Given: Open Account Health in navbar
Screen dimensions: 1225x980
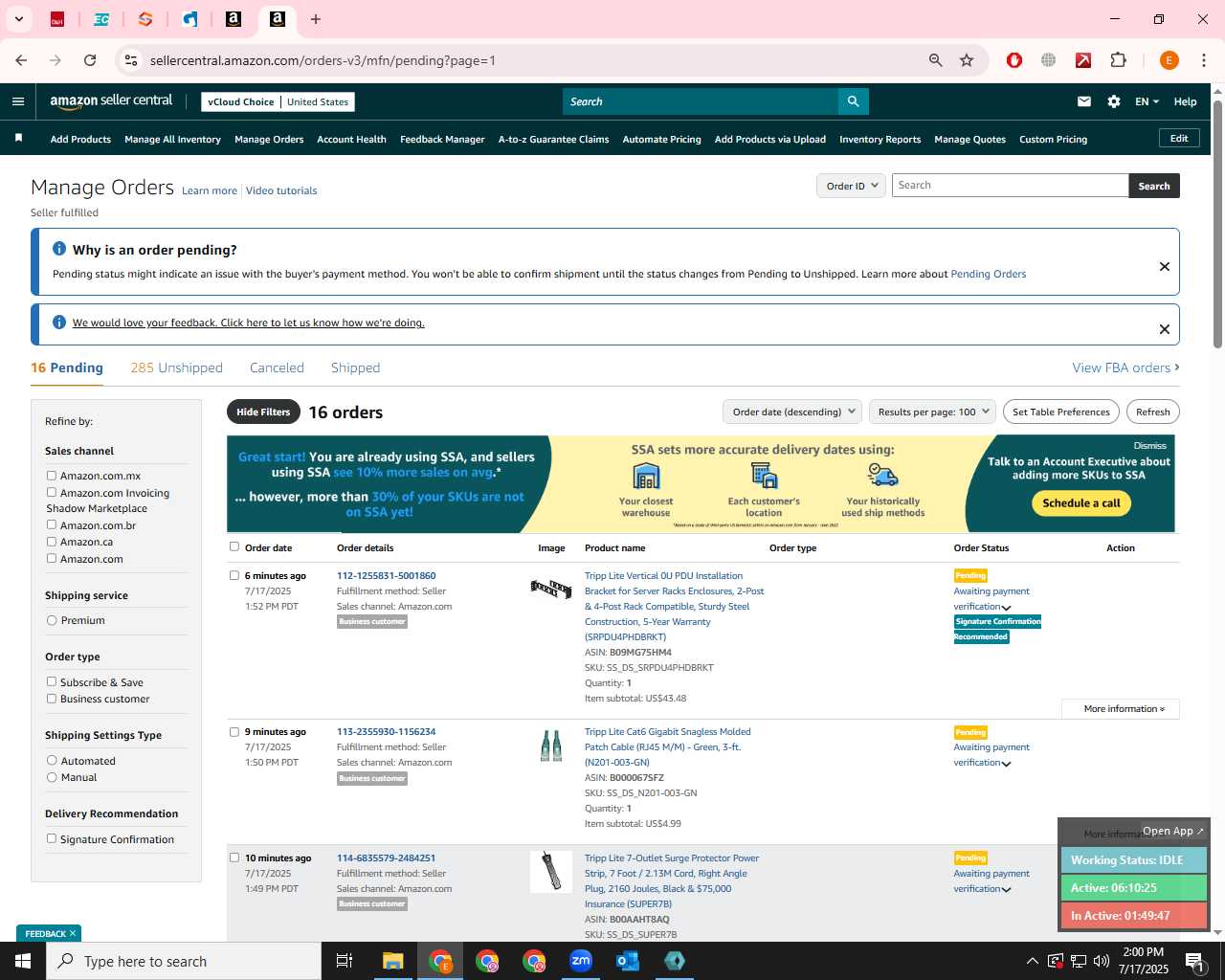Looking at the screenshot, I should [351, 139].
